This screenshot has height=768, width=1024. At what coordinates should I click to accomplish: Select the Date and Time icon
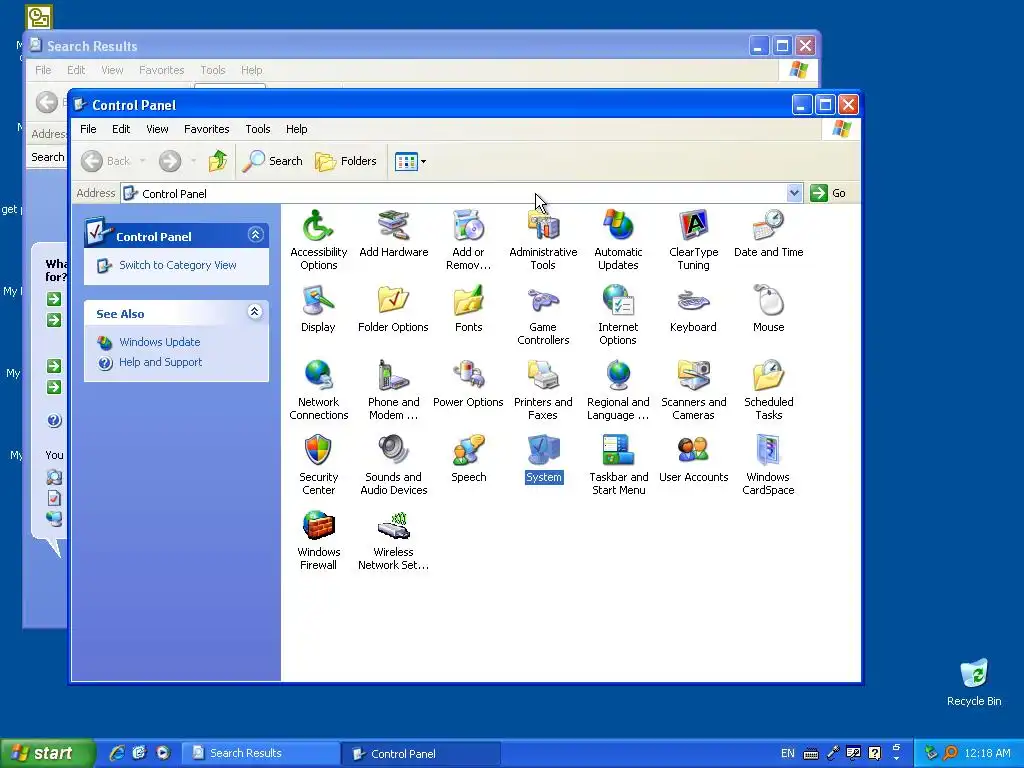click(x=768, y=226)
